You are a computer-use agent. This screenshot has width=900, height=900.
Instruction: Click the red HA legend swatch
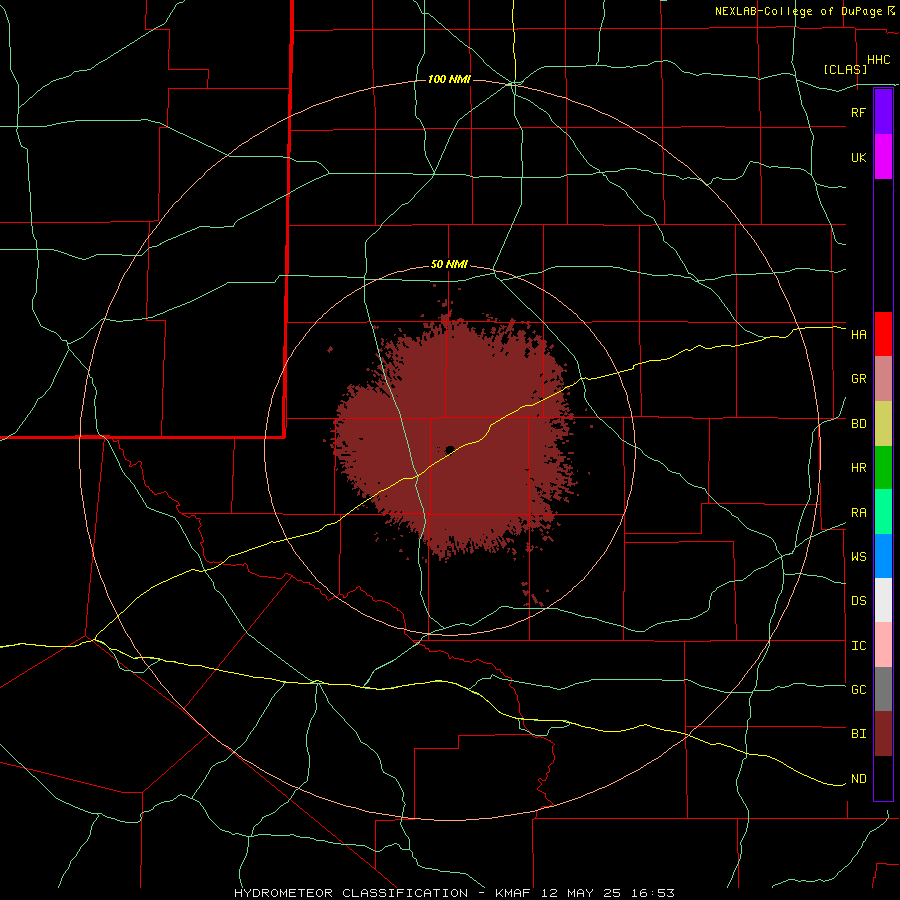pos(883,334)
